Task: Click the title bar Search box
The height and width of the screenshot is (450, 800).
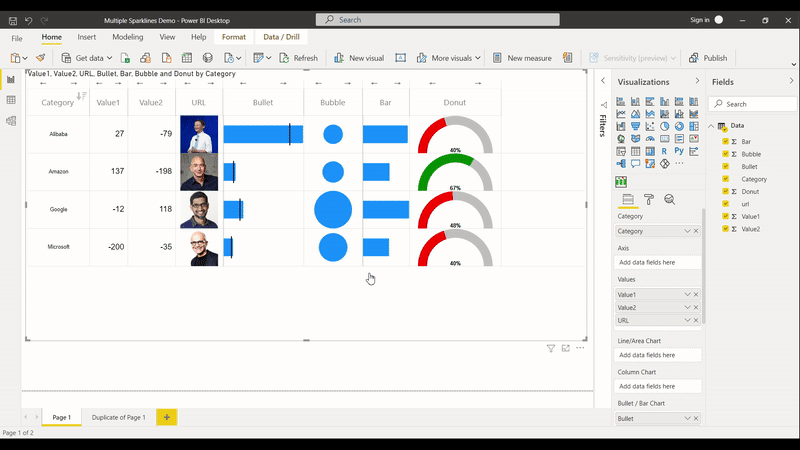Action: click(438, 20)
